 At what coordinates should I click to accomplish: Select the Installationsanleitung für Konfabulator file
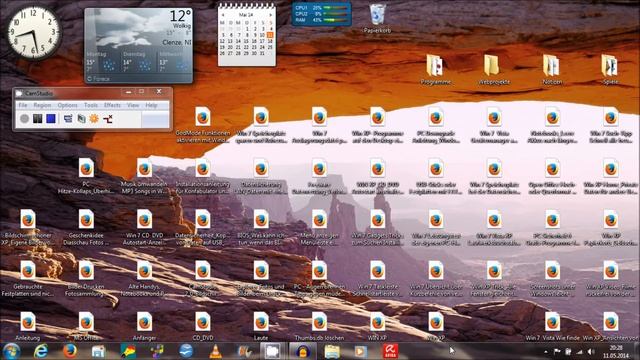tap(203, 176)
